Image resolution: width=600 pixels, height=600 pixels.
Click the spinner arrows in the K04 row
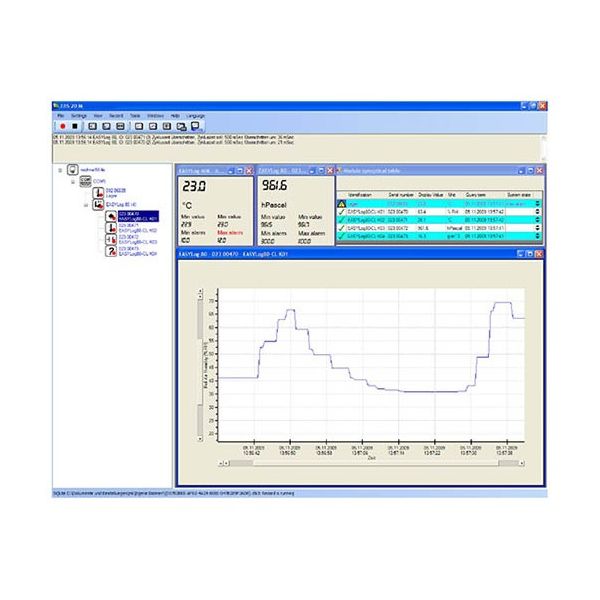coord(537,236)
